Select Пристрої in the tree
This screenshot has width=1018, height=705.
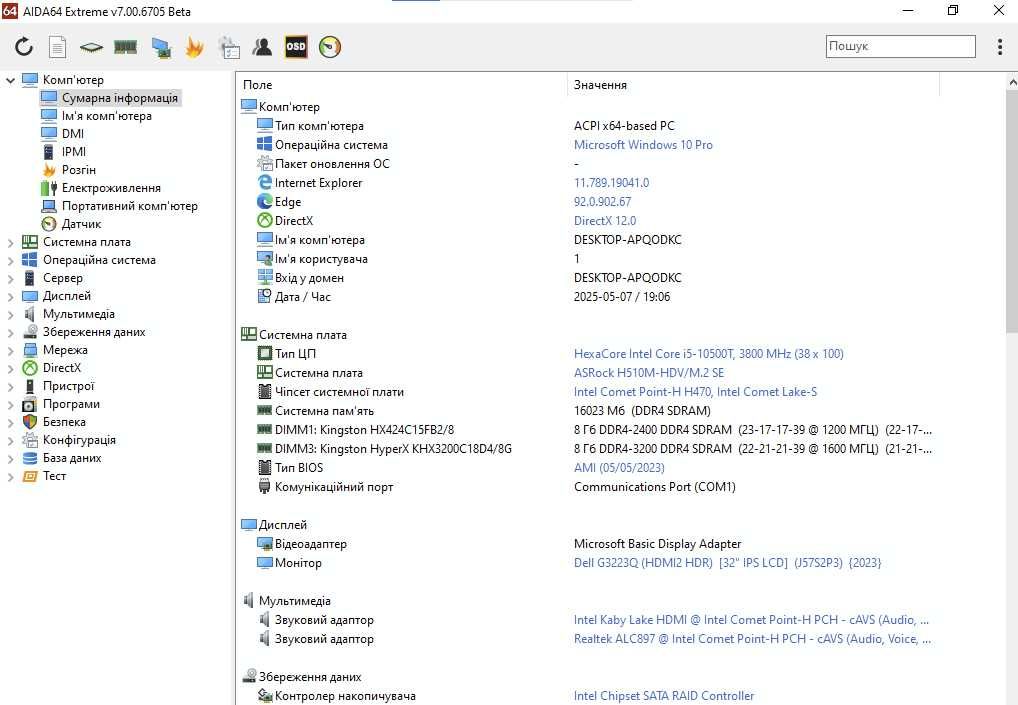coord(68,386)
